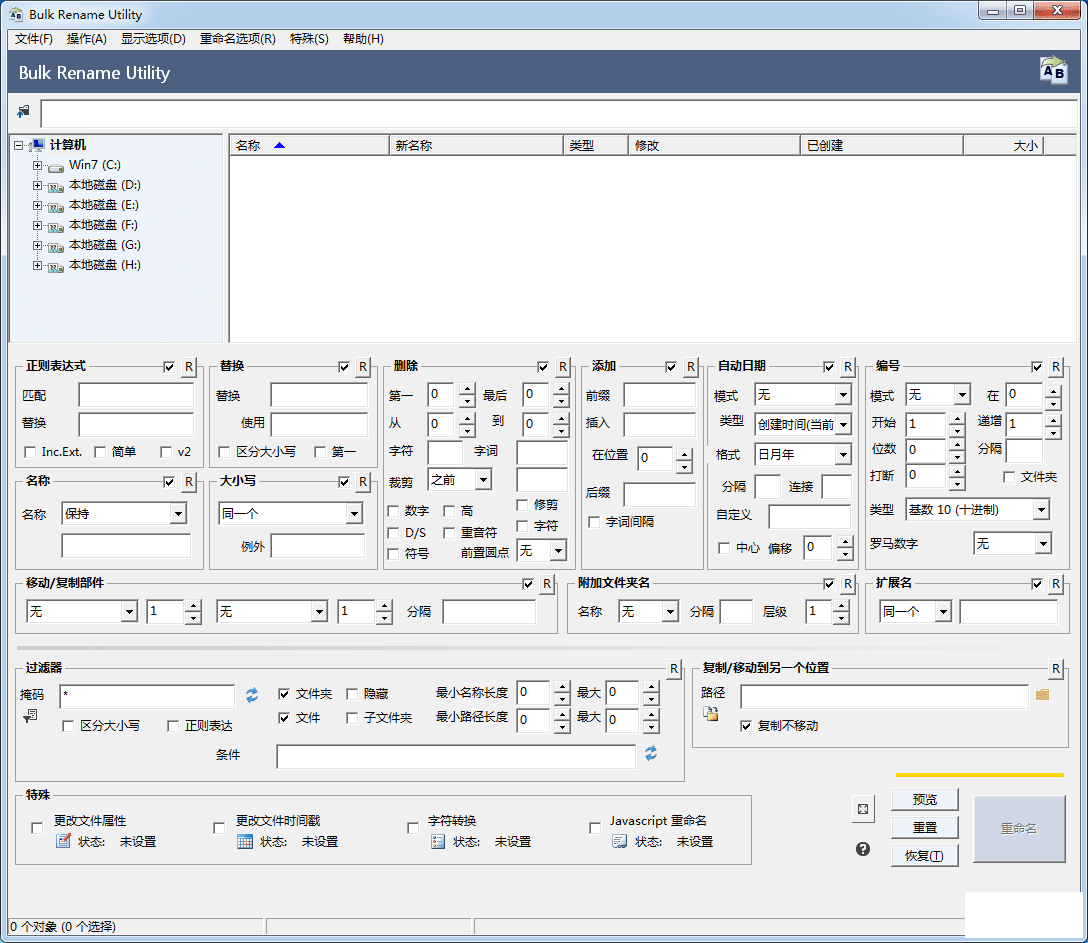Screen dimensions: 1088x943
Task: Click the copy-path icon below 路径 label
Action: pyautogui.click(x=711, y=713)
